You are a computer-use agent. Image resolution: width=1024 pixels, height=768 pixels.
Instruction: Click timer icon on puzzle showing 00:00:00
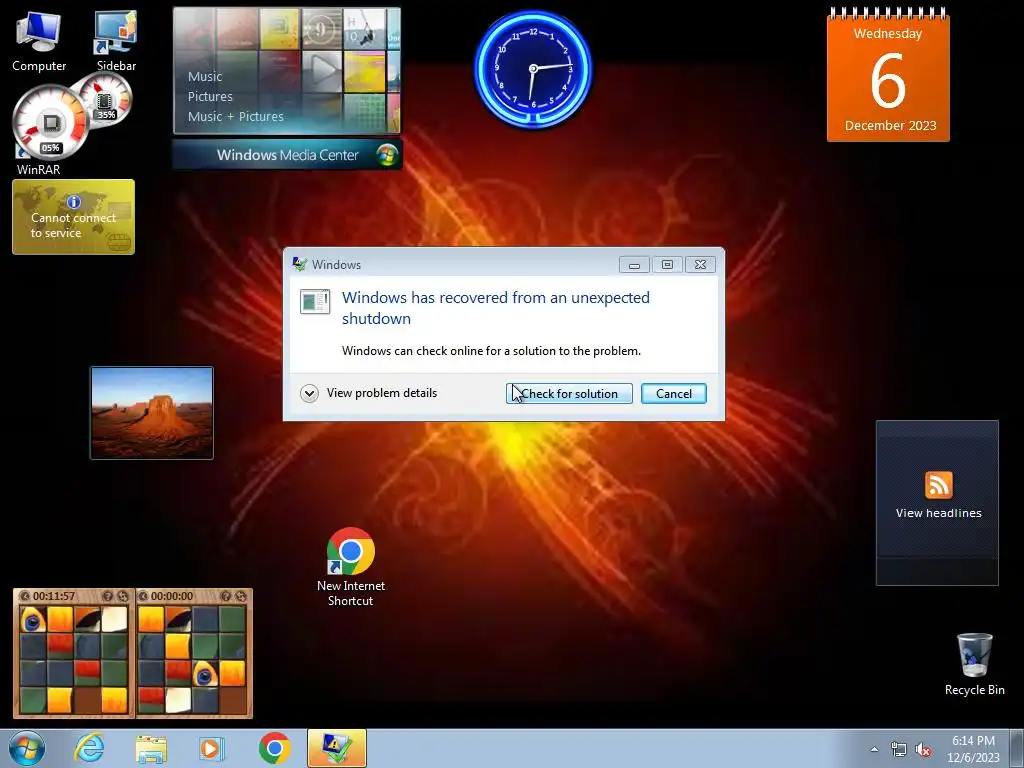143,596
